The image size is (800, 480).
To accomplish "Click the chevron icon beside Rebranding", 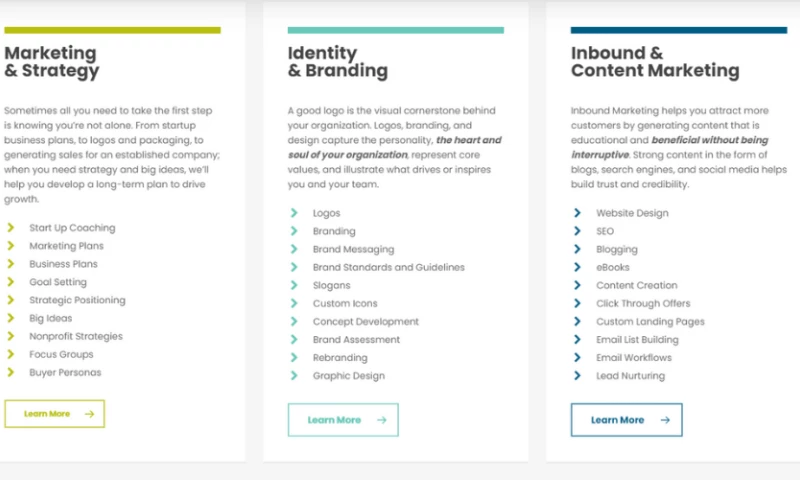I will coord(294,358).
